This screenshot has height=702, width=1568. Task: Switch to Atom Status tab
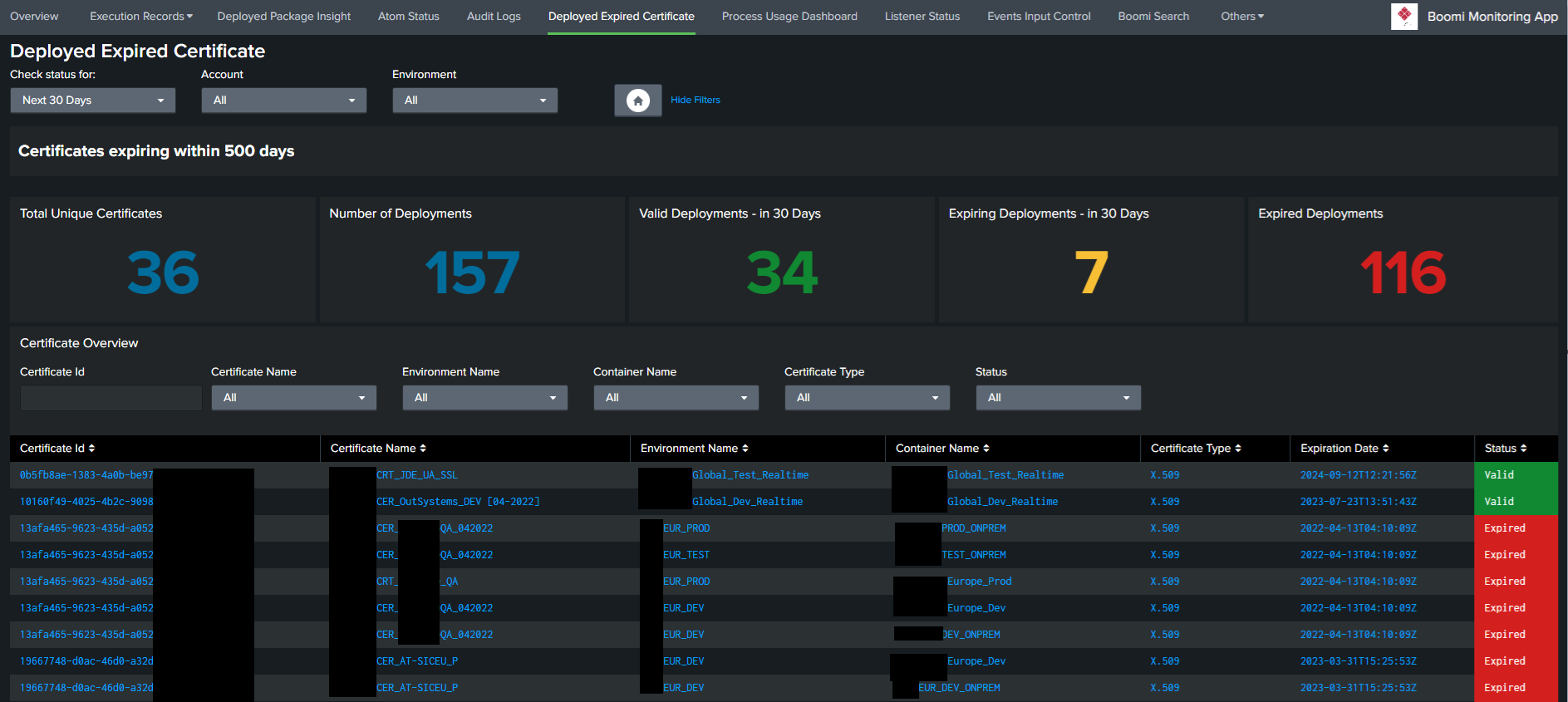click(x=409, y=17)
